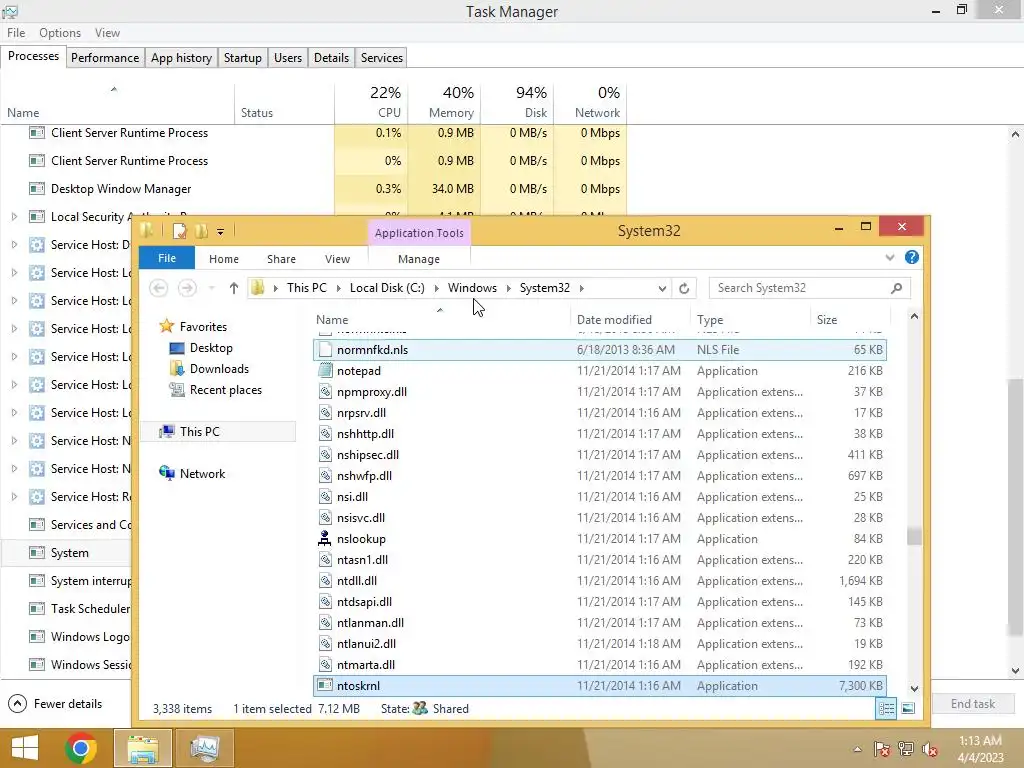Open the Windows Start button
Image resolution: width=1024 pixels, height=768 pixels.
coord(25,748)
